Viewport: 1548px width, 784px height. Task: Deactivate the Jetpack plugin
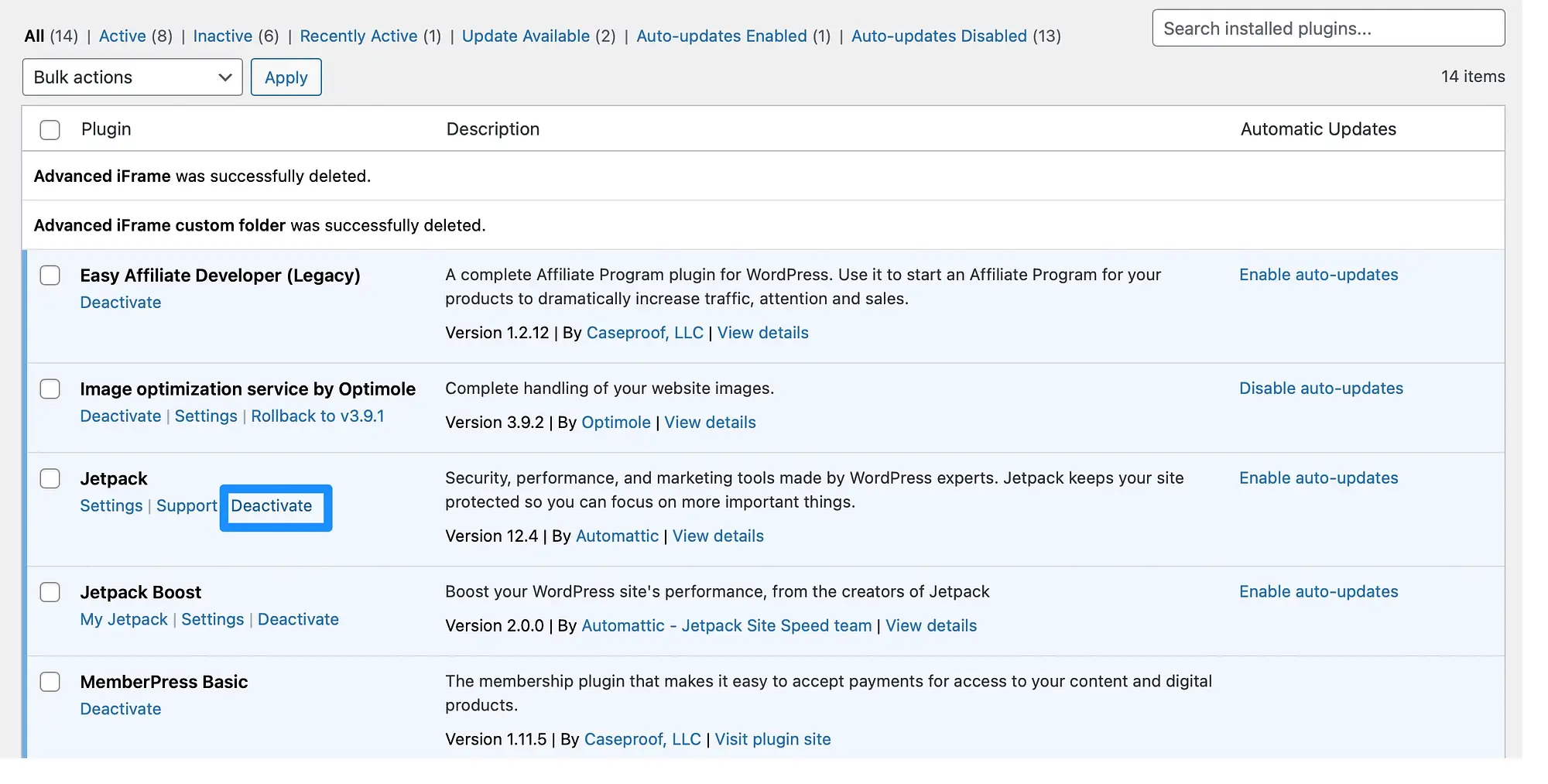(272, 506)
